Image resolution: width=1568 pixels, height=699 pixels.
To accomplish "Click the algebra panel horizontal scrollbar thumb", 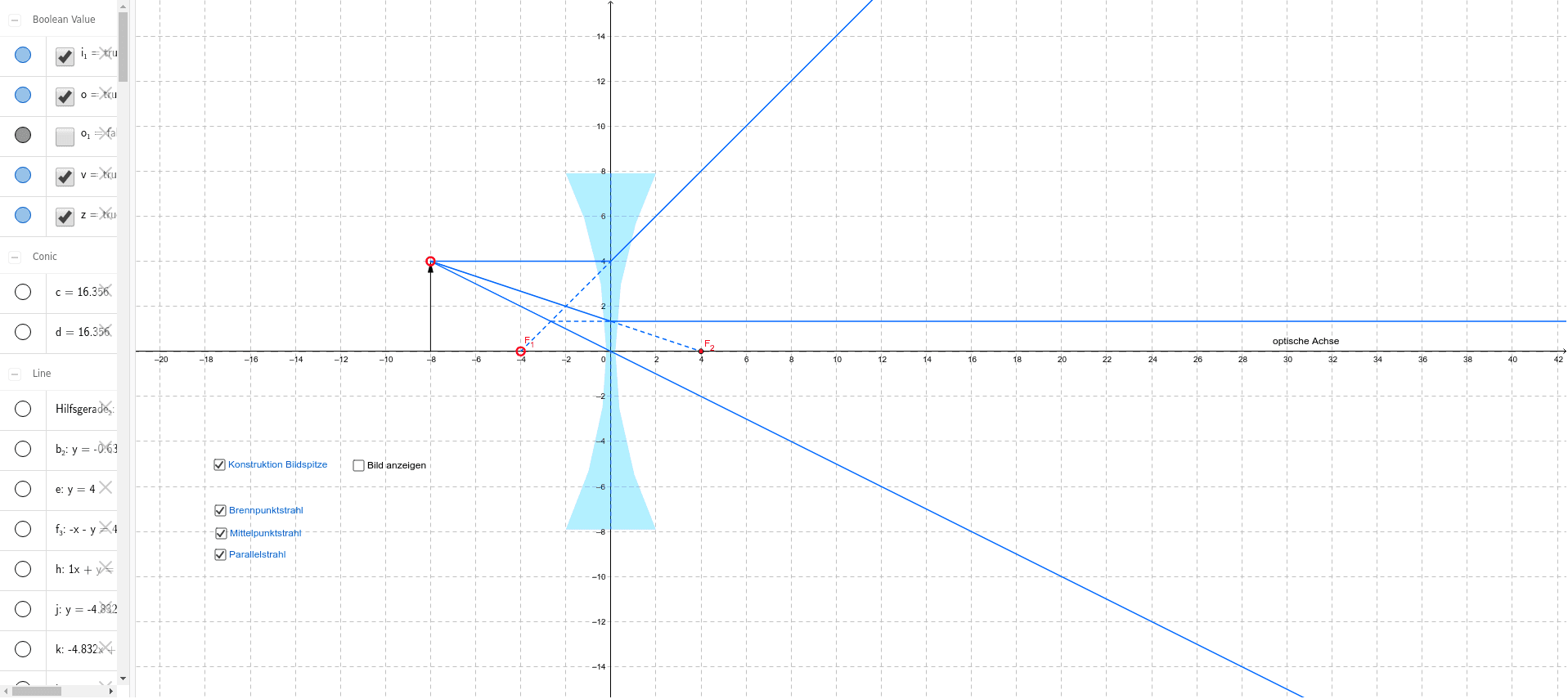I will [x=37, y=692].
